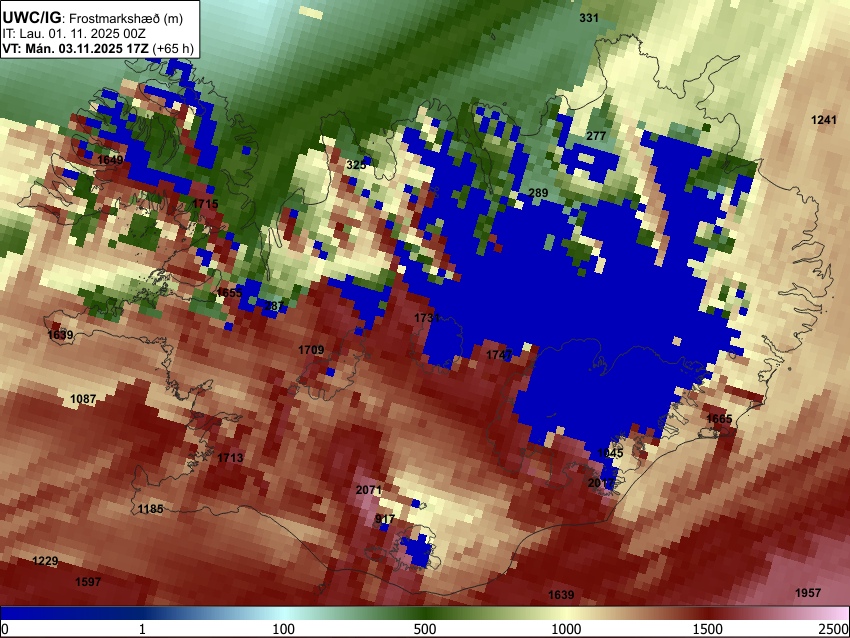This screenshot has height=638, width=850.
Task: Click the map value 1087
Action: [x=83, y=399]
